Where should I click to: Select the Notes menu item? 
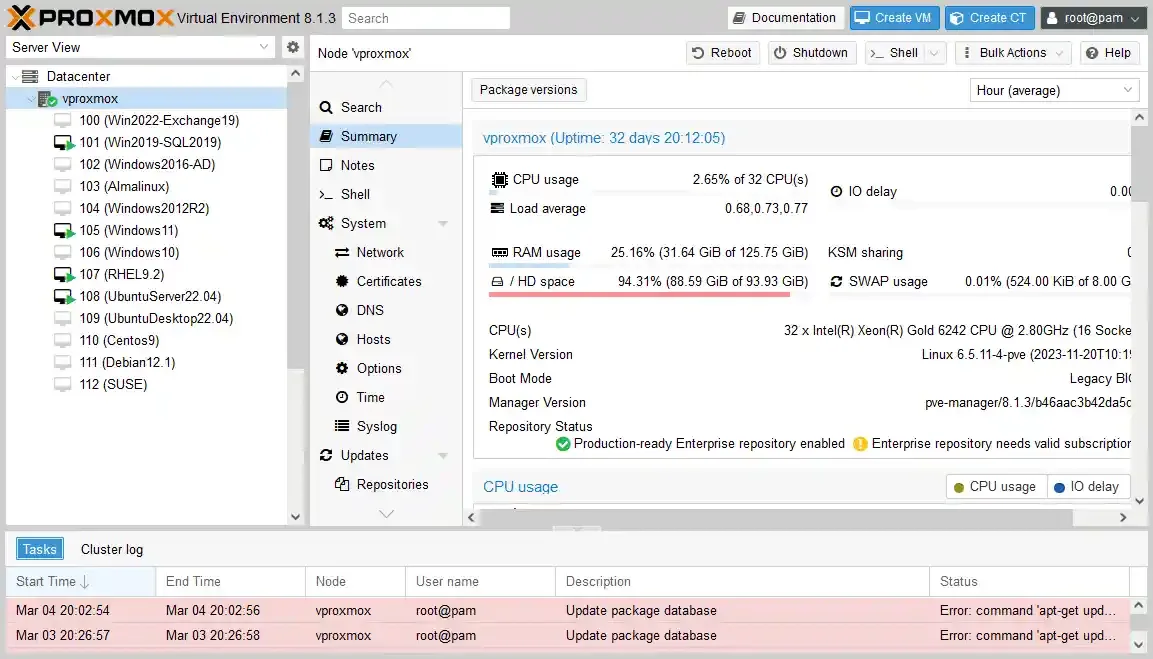(x=357, y=166)
